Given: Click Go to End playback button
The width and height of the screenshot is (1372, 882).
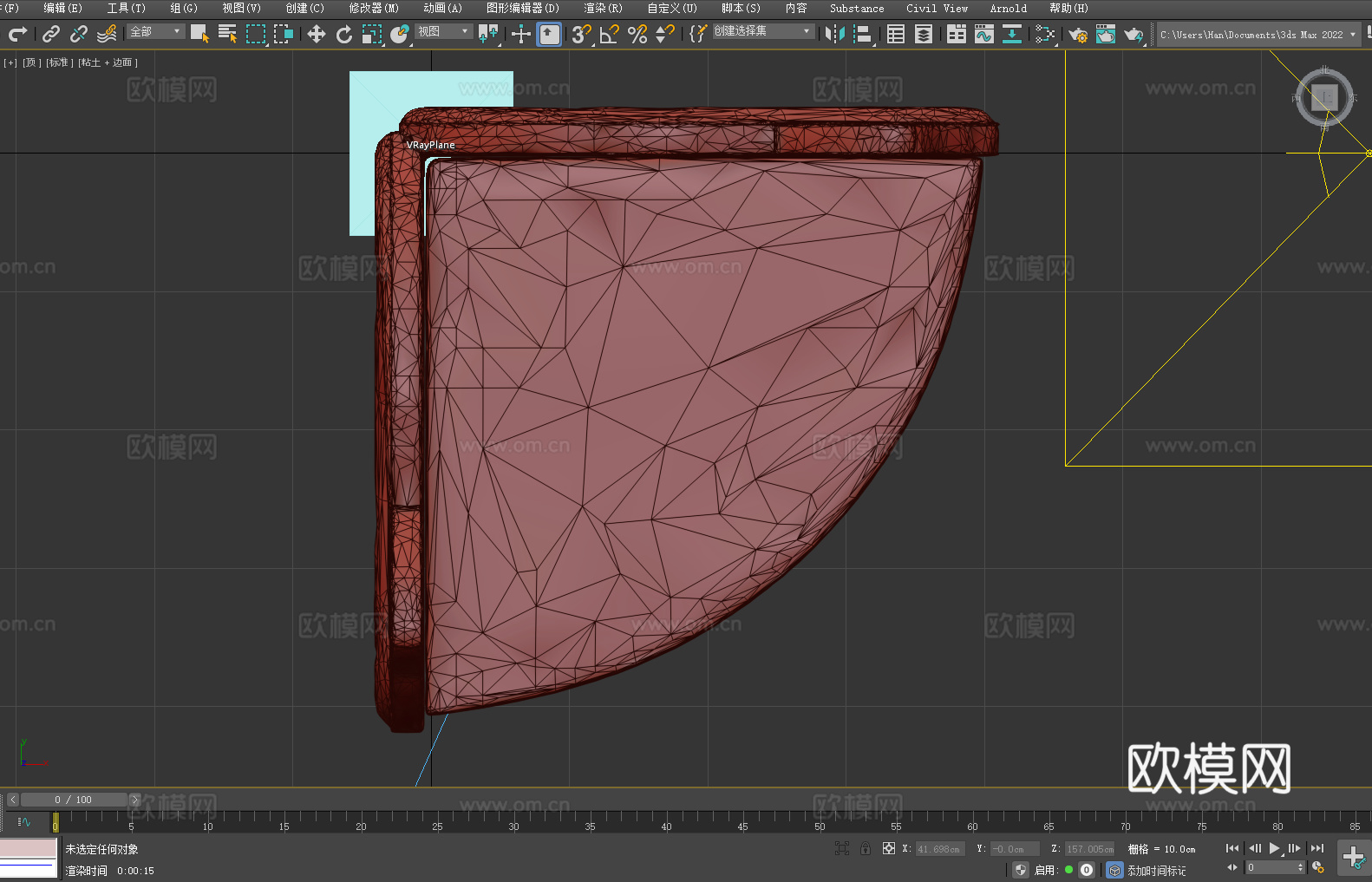Looking at the screenshot, I should click(x=1317, y=848).
